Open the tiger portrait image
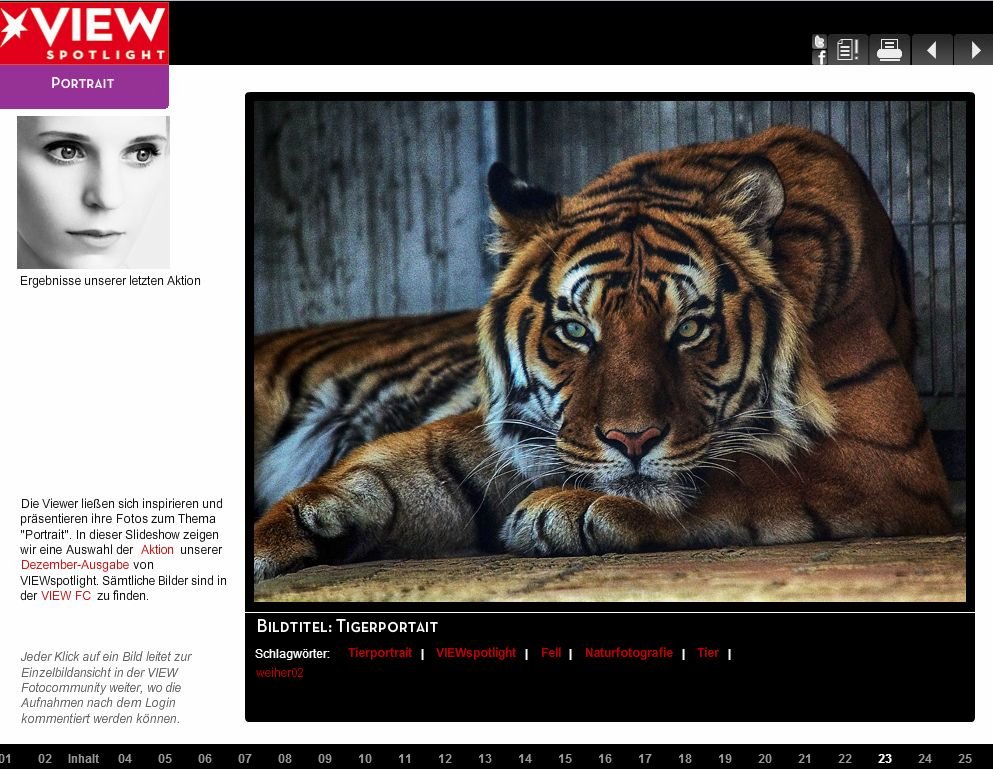The image size is (993, 769). click(609, 351)
